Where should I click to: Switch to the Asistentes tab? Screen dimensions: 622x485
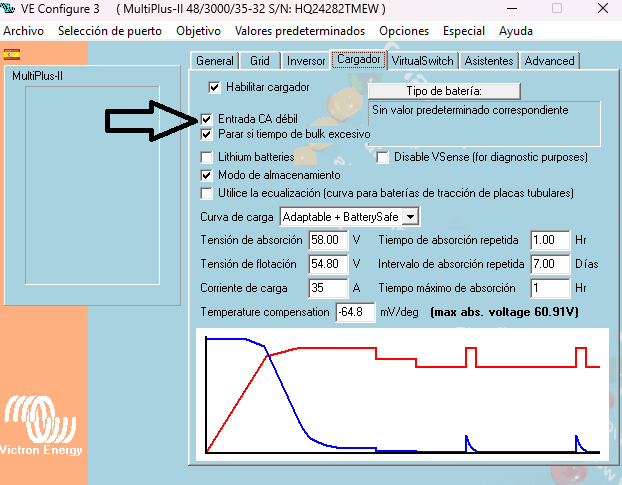(x=489, y=61)
